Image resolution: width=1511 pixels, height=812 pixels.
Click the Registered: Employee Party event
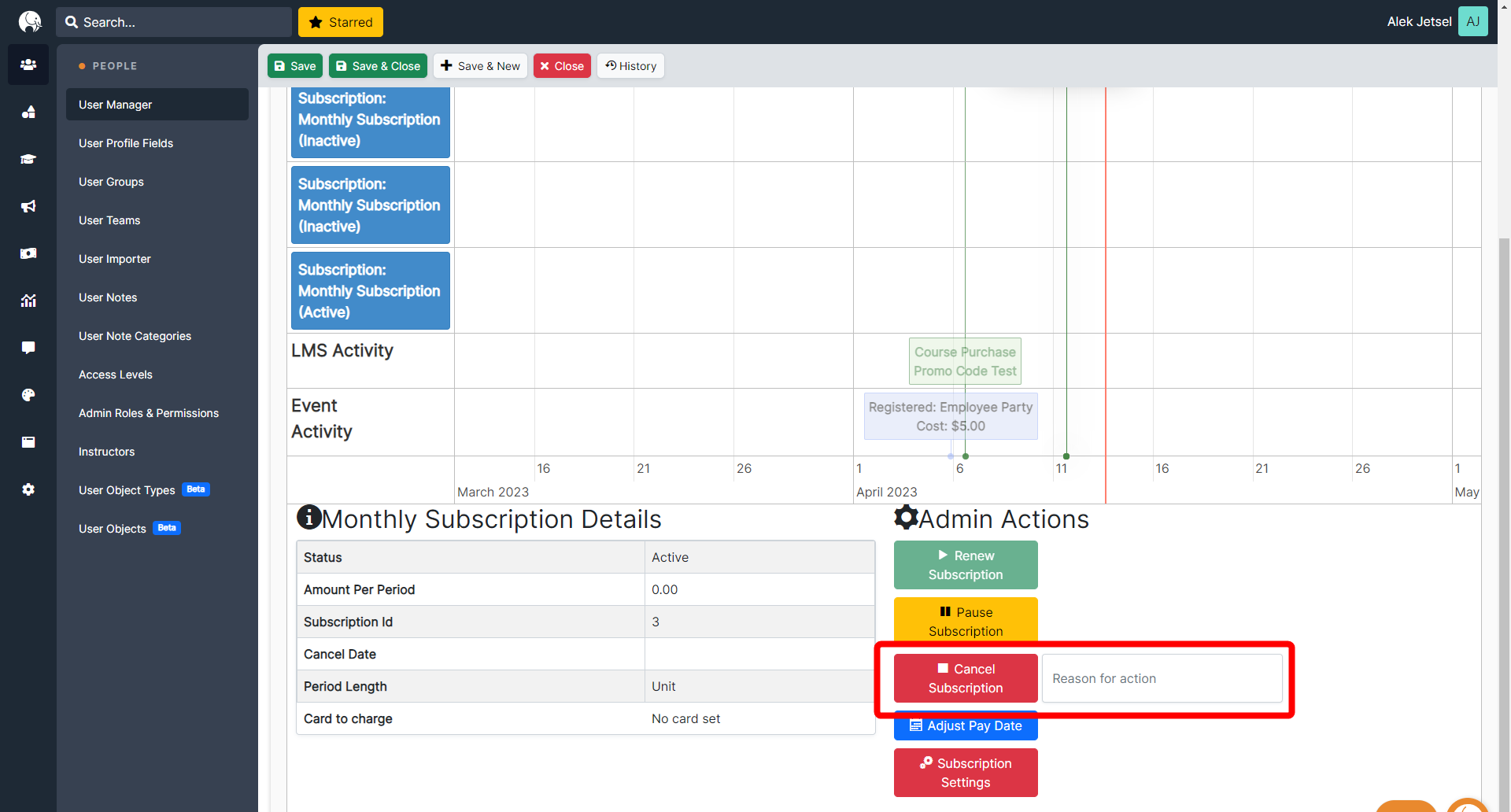pos(951,416)
